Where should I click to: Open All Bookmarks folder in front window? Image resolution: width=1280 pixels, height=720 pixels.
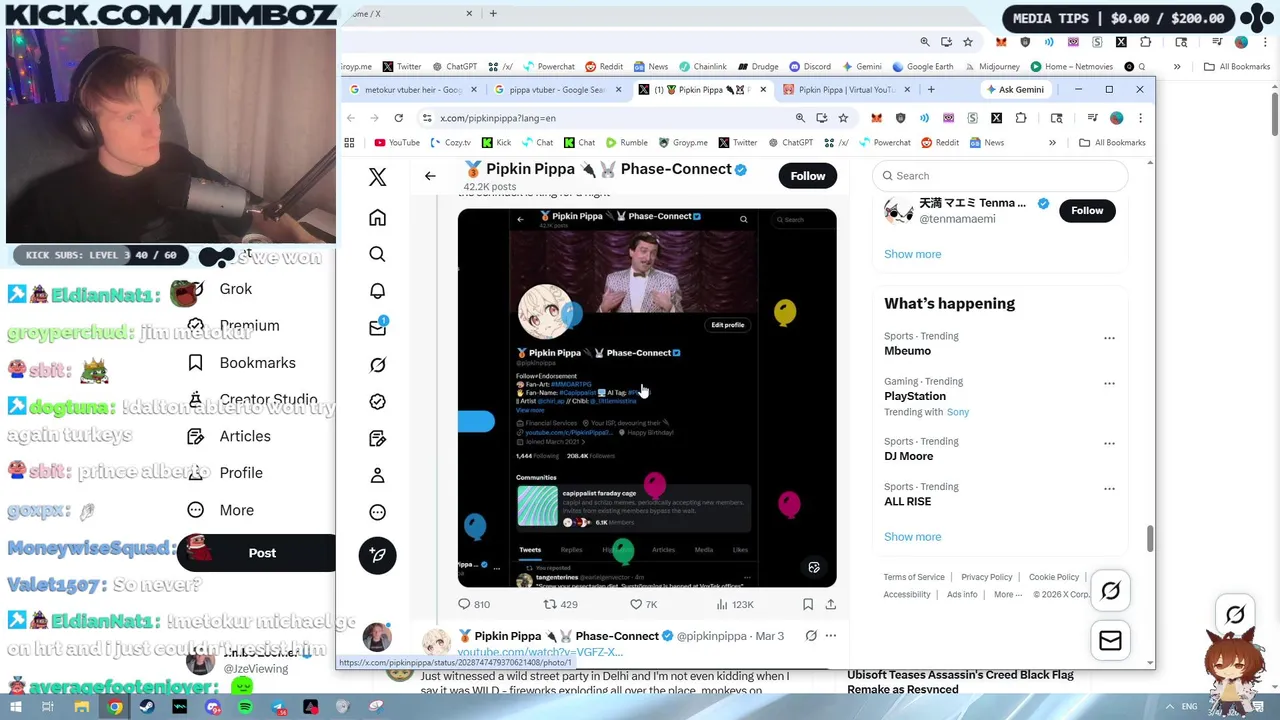click(x=1111, y=143)
